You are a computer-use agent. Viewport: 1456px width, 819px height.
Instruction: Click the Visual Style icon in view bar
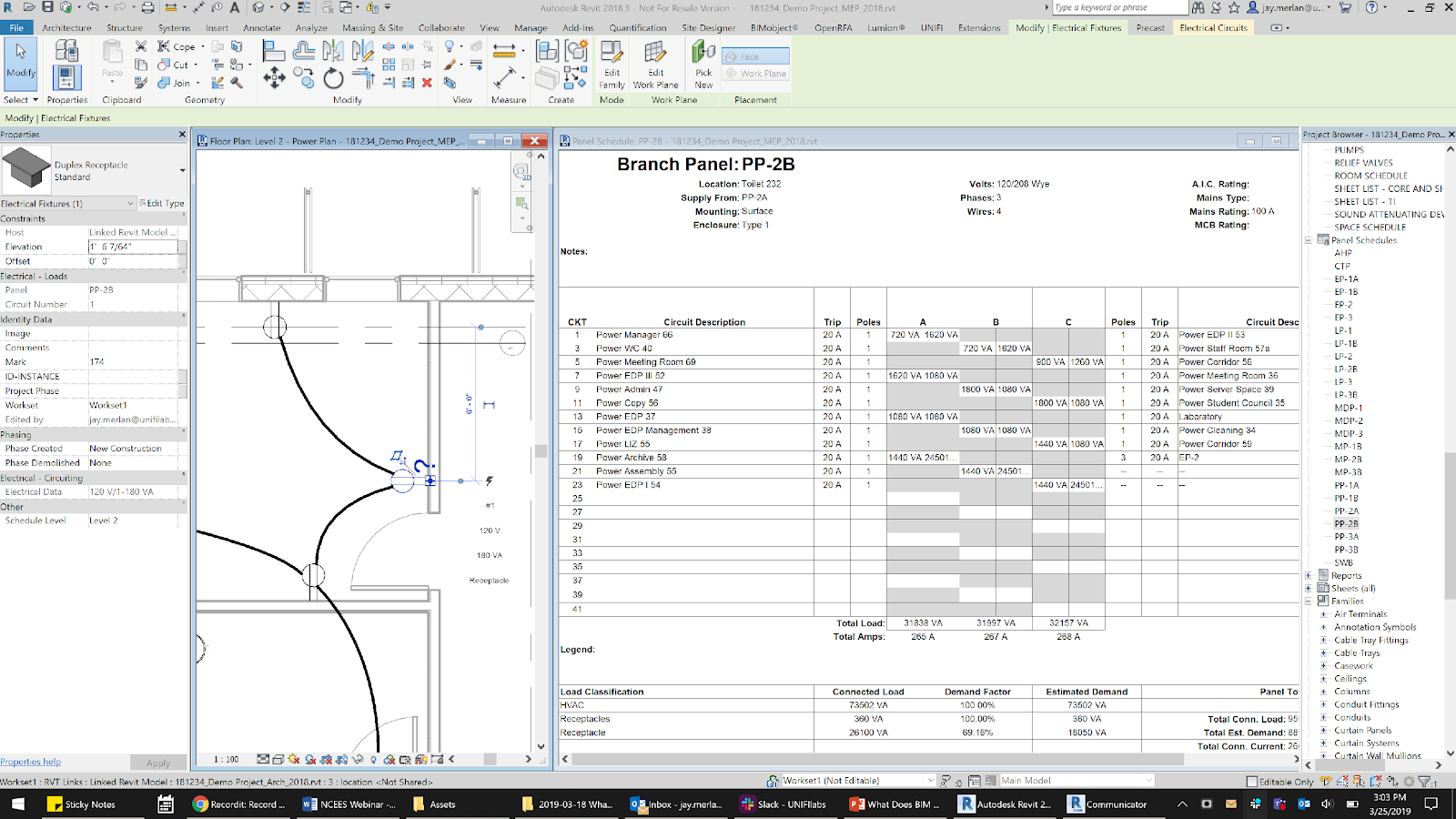[278, 759]
